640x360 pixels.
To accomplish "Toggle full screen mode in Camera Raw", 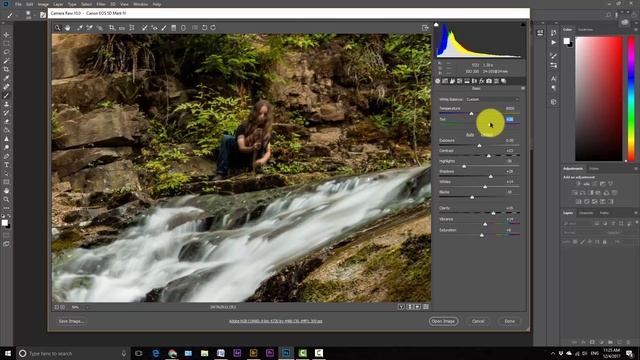I will click(425, 28).
